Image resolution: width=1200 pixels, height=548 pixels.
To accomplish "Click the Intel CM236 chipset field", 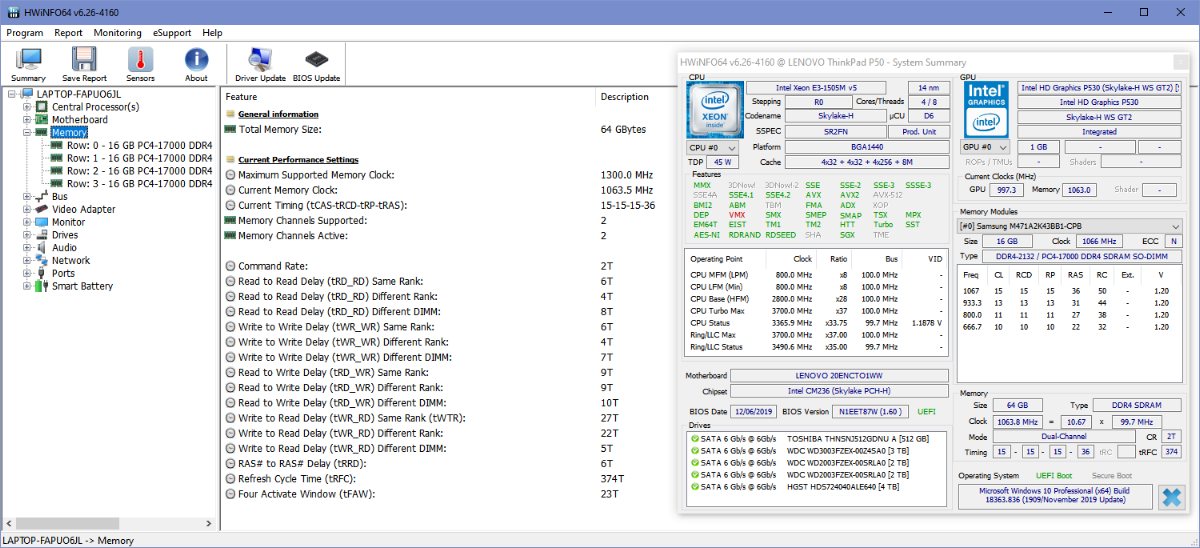I will click(840, 390).
